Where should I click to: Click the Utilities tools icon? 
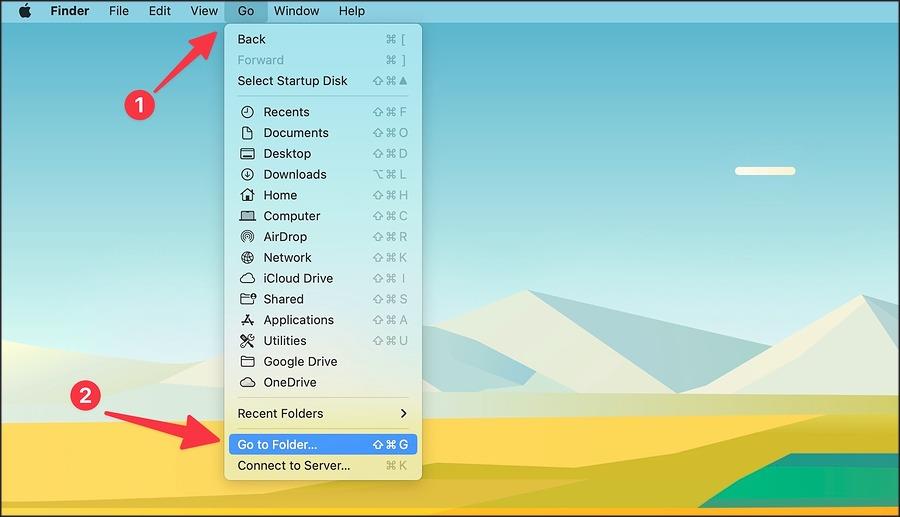tap(247, 340)
